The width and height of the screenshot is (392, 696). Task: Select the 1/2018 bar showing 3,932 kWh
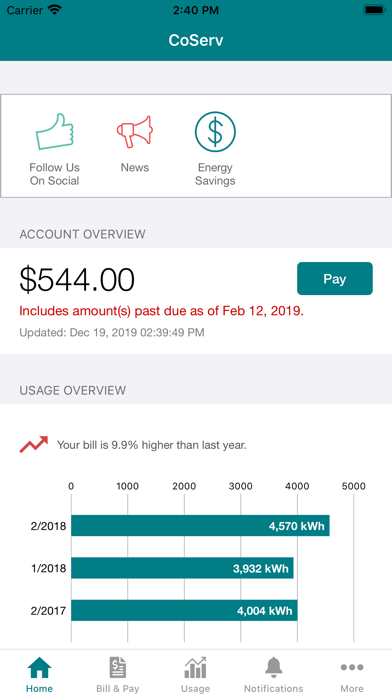pos(182,568)
